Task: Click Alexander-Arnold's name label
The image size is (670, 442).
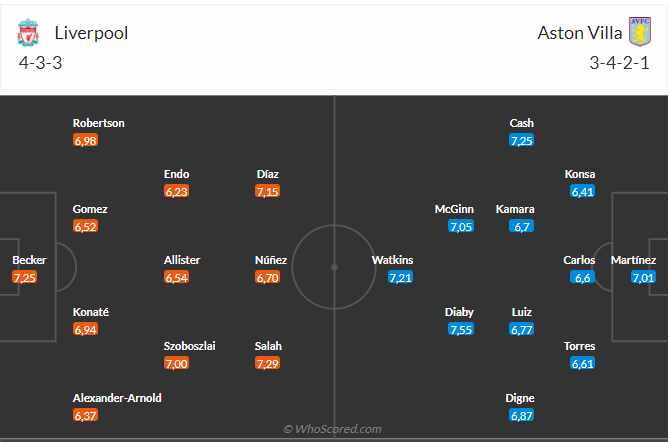Action: click(x=117, y=397)
